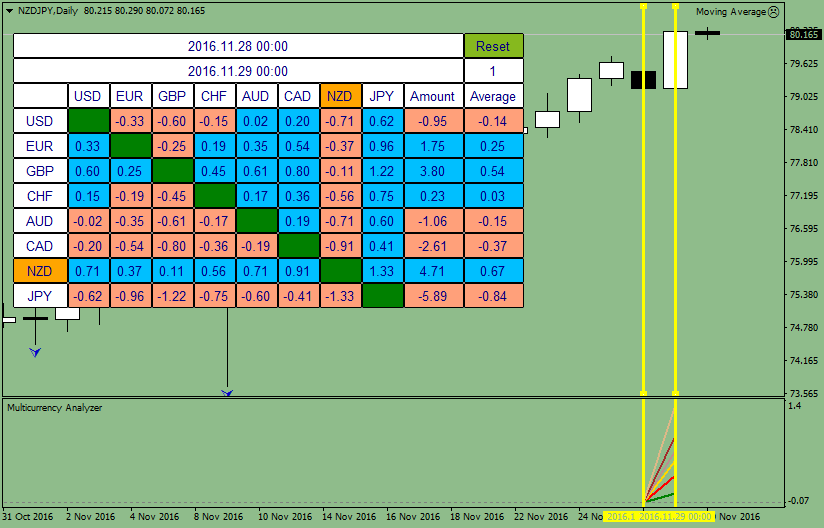This screenshot has width=824, height=528.
Task: Click the period value field showing 1
Action: pos(493,71)
